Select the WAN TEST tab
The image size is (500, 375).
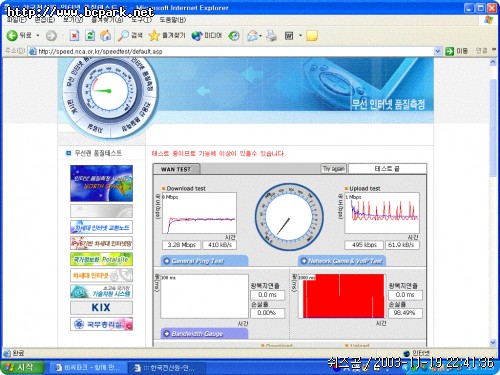coord(176,169)
